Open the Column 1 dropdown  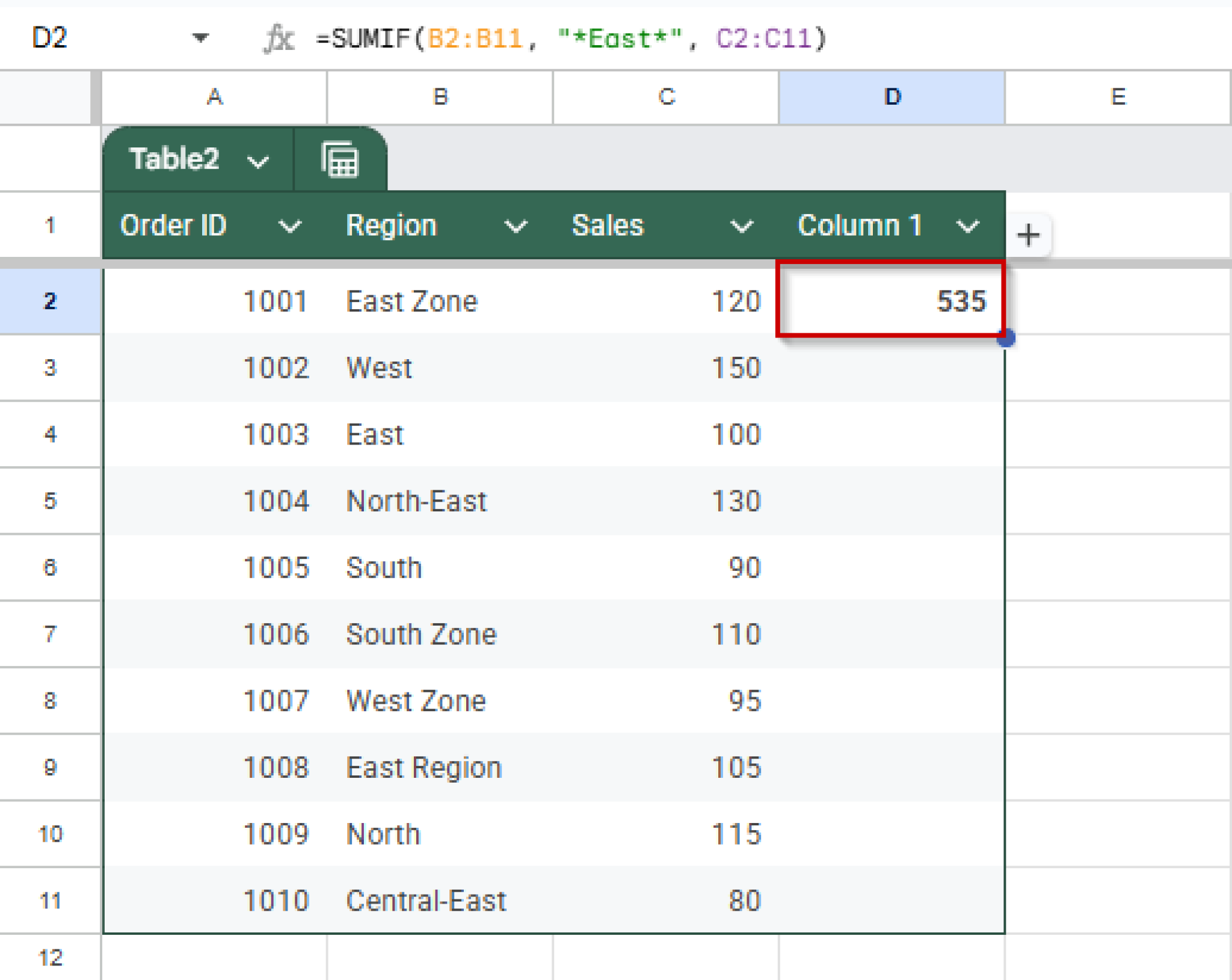pyautogui.click(x=967, y=227)
